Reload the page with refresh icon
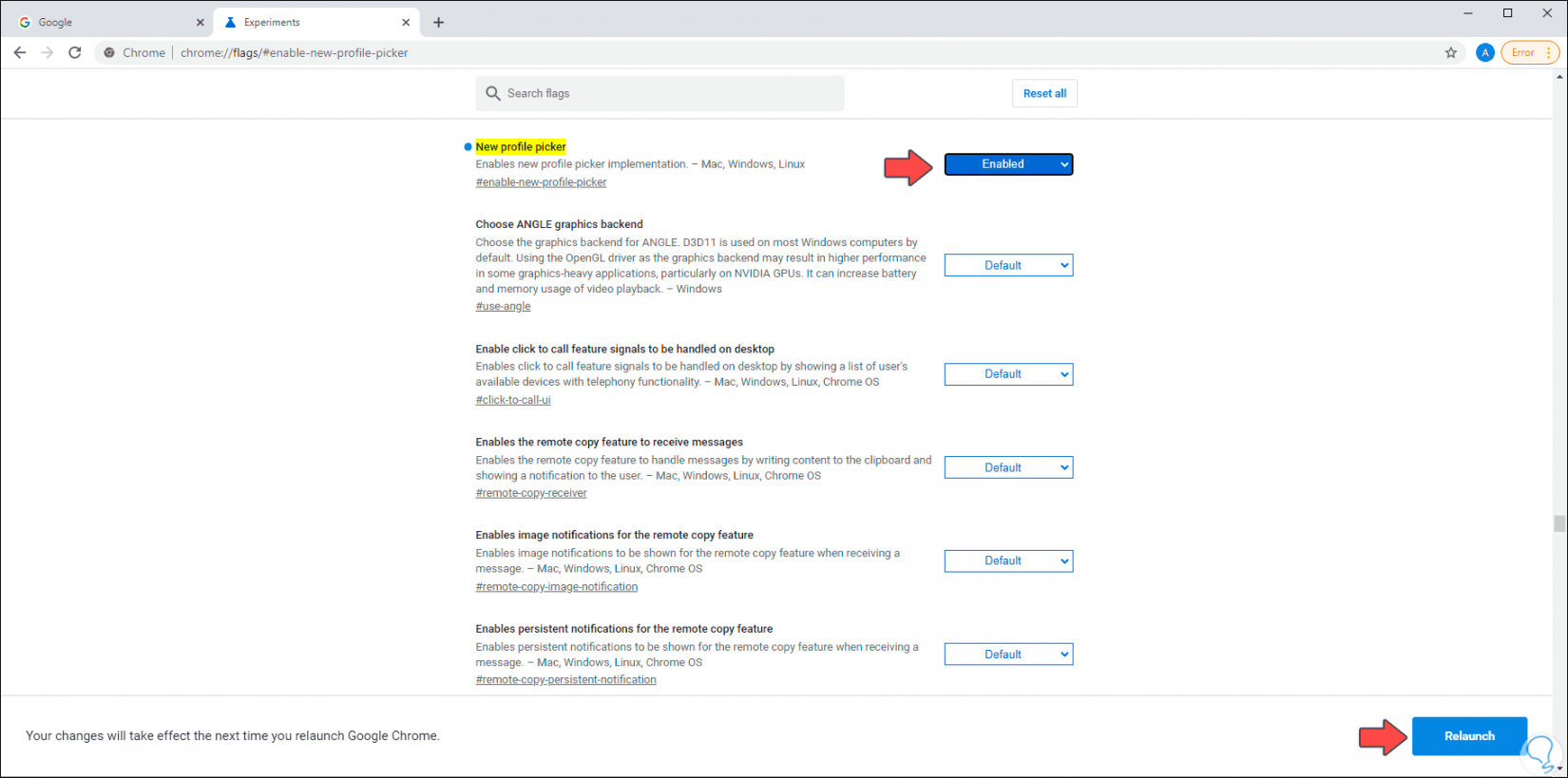This screenshot has height=778, width=1568. 75,53
